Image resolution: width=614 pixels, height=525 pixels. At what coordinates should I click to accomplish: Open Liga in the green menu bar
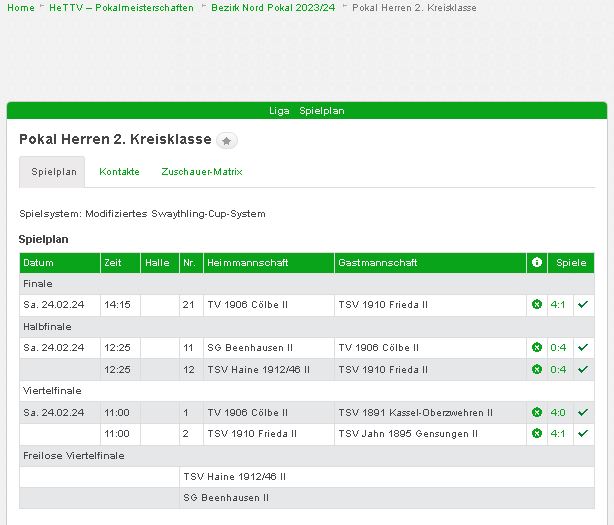(279, 111)
